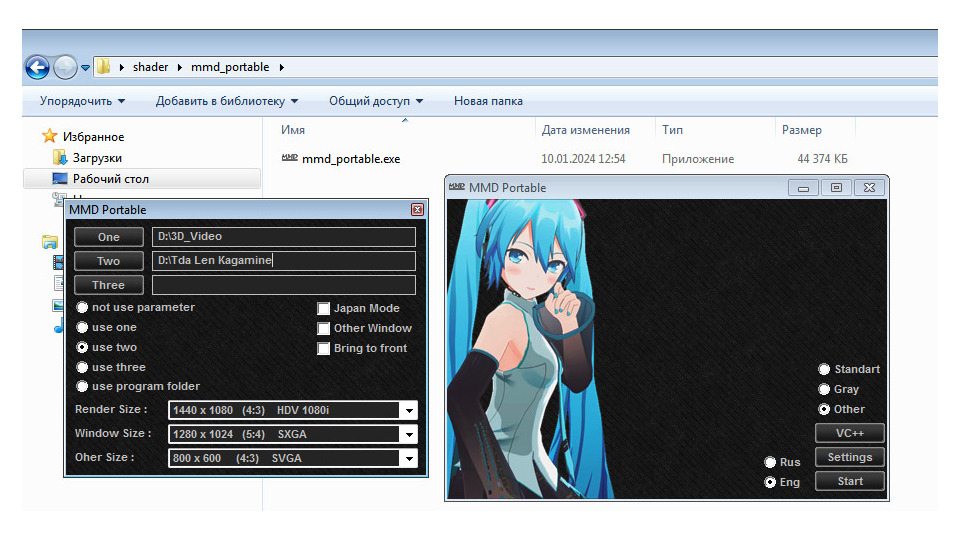Click the D:\Tda Len Kagamine path field
The height and width of the screenshot is (540, 960).
tap(283, 261)
